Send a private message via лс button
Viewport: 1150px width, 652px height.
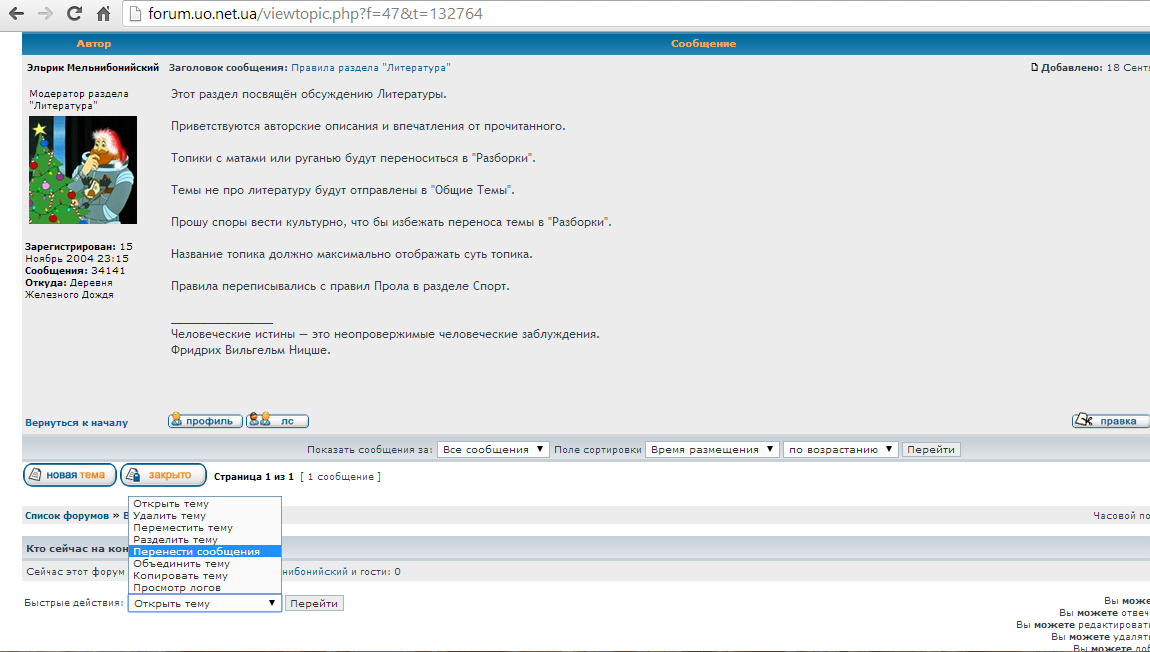277,421
